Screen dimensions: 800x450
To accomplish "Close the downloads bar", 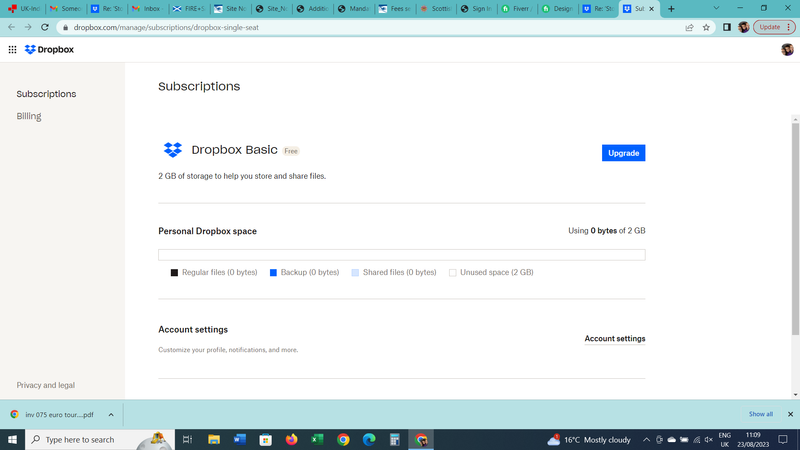I will pos(790,414).
